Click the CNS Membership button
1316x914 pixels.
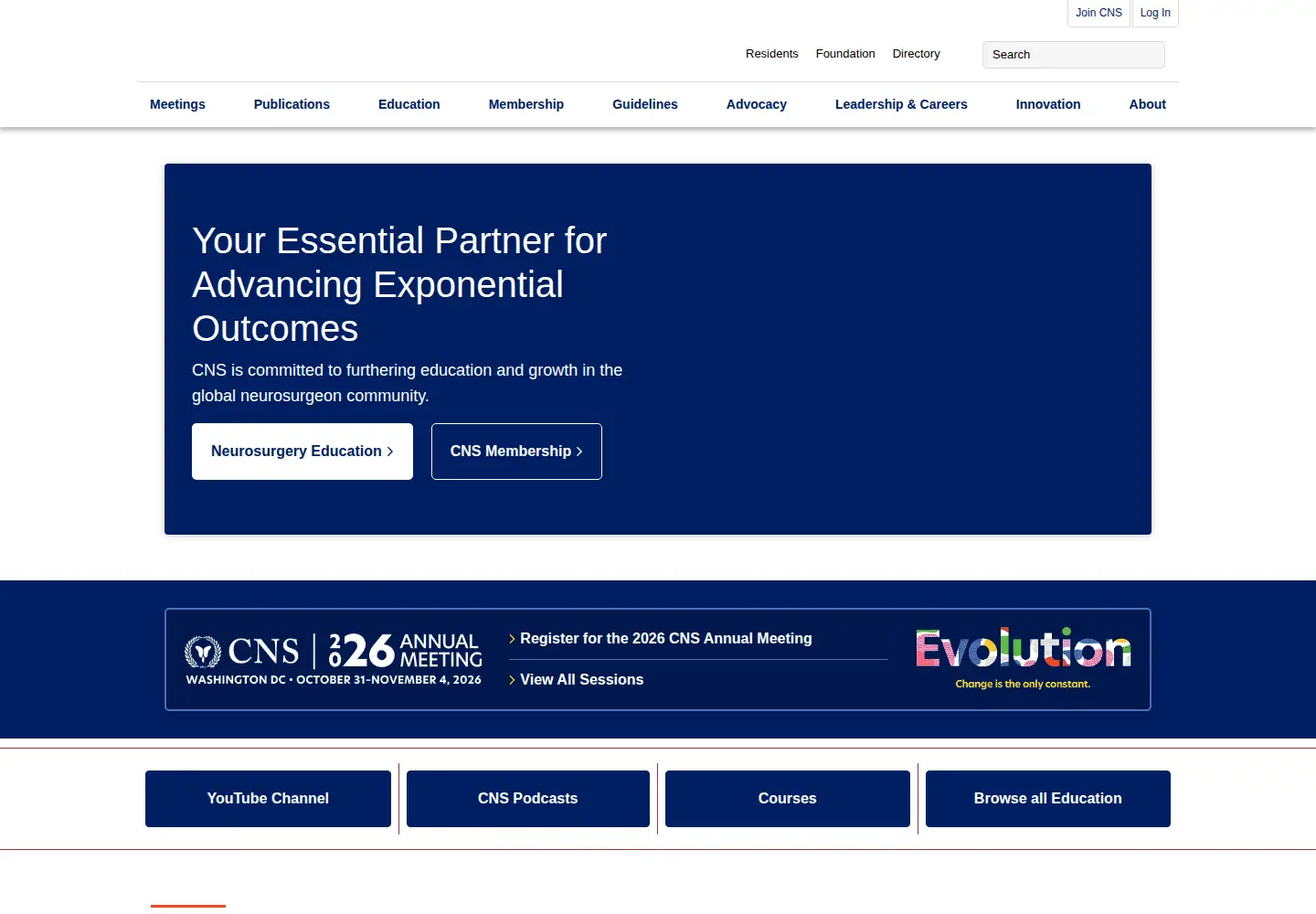click(516, 452)
